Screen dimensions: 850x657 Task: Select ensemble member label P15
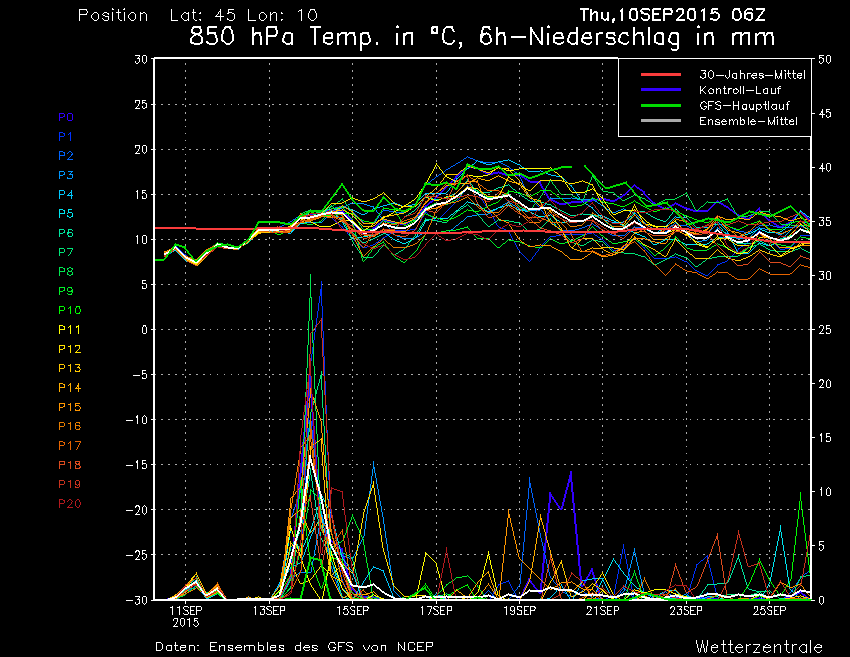click(69, 407)
